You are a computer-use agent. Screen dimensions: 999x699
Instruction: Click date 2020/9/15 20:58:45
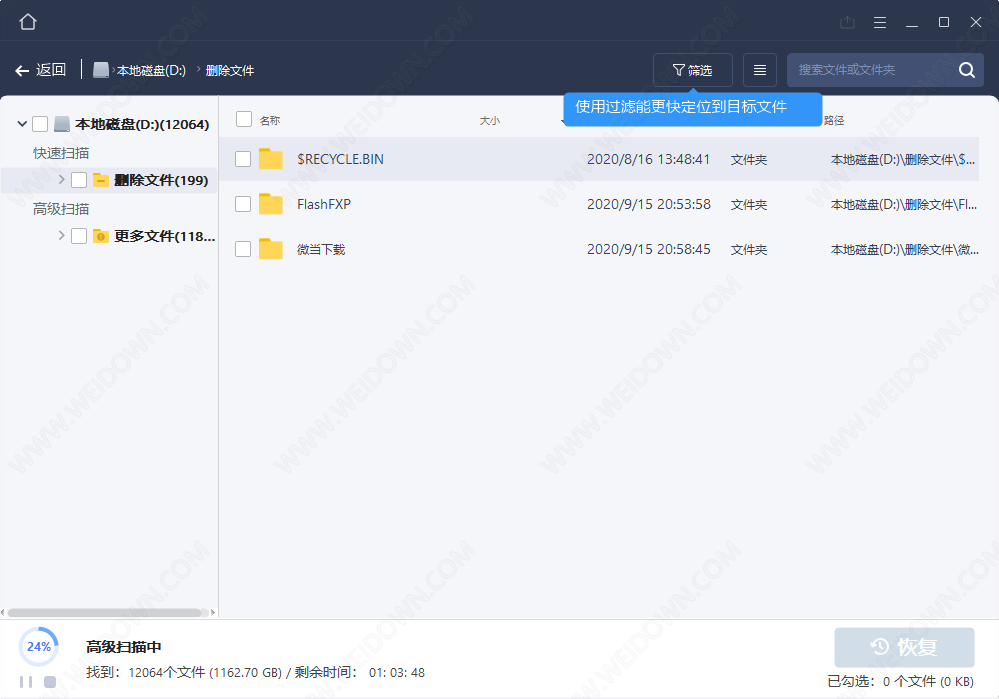[x=649, y=249]
